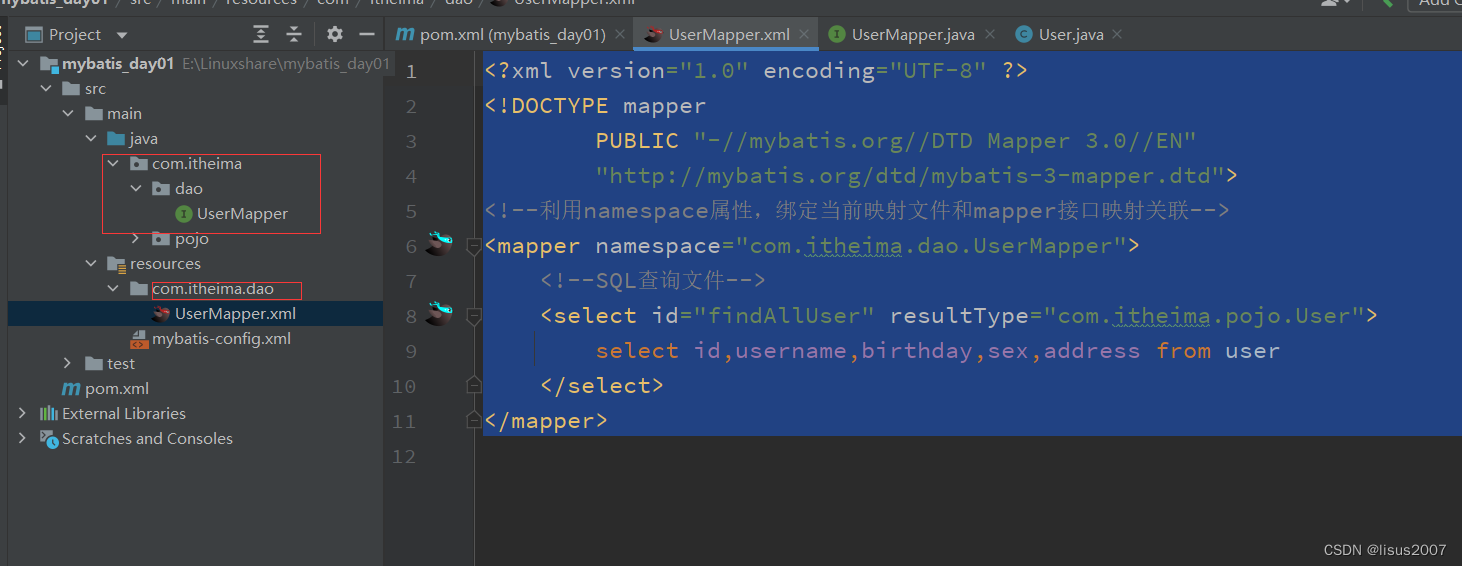1462x566 pixels.
Task: Click fold end marker on line 11
Action: coord(474,421)
